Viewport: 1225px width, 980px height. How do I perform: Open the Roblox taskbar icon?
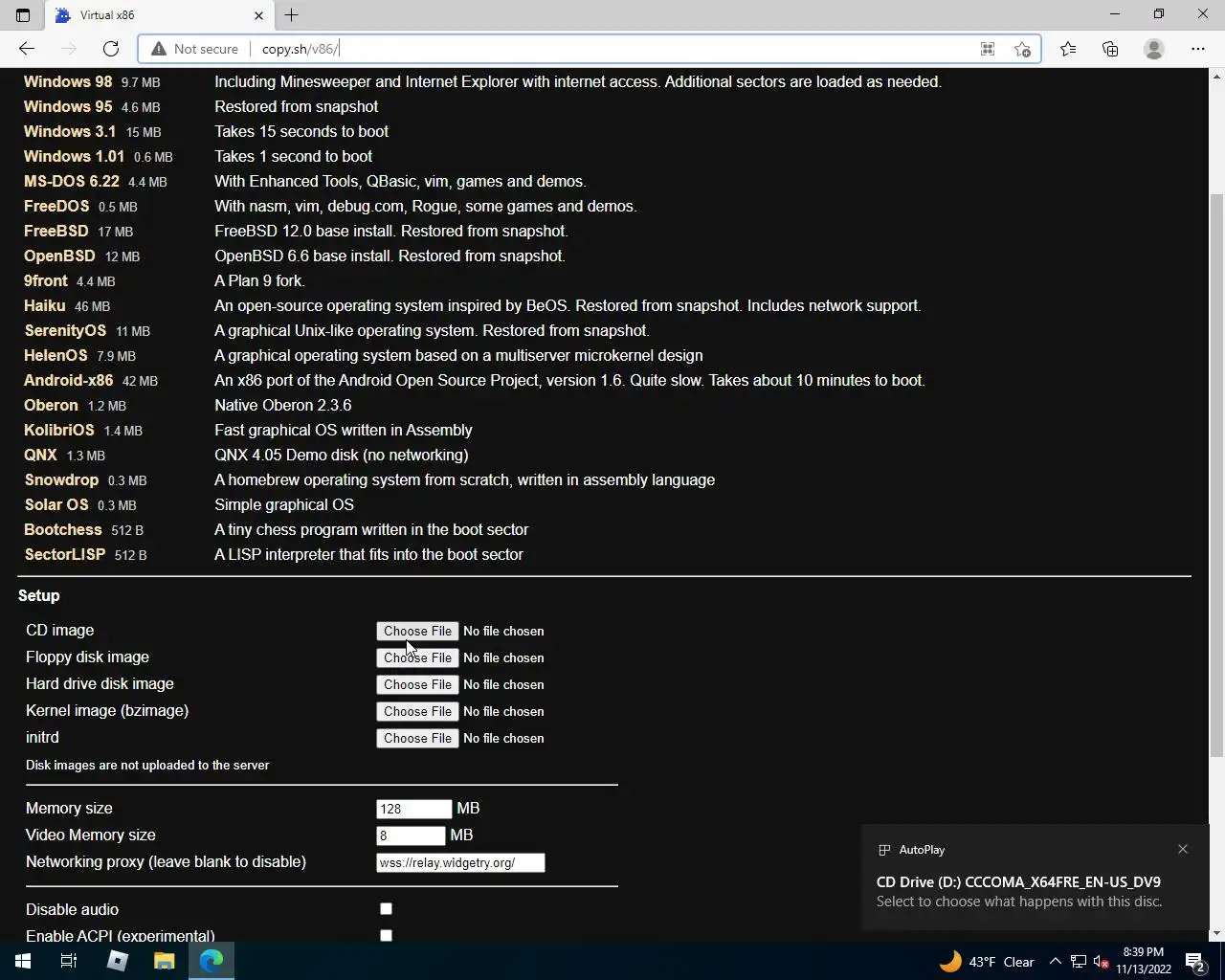(117, 961)
